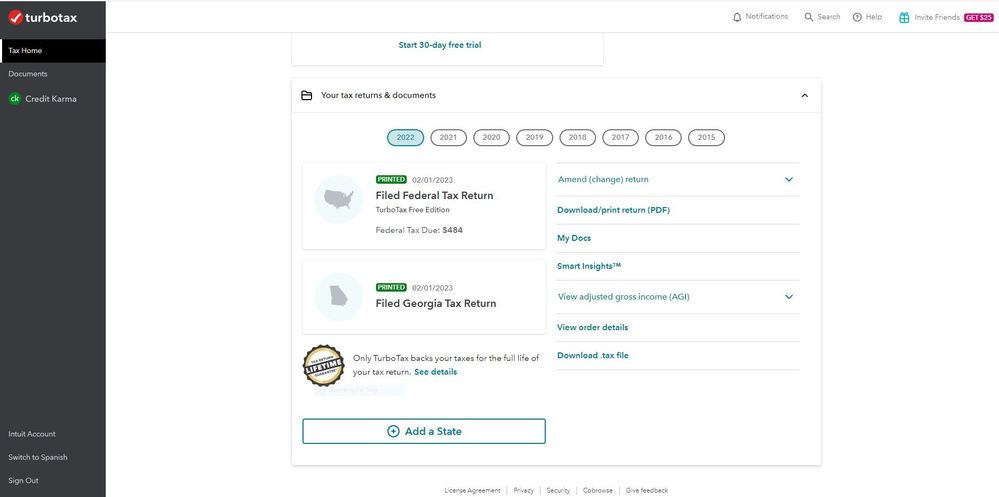Screen dimensions: 999x497
Task: Click federal PRINTED status badge
Action: coord(391,180)
